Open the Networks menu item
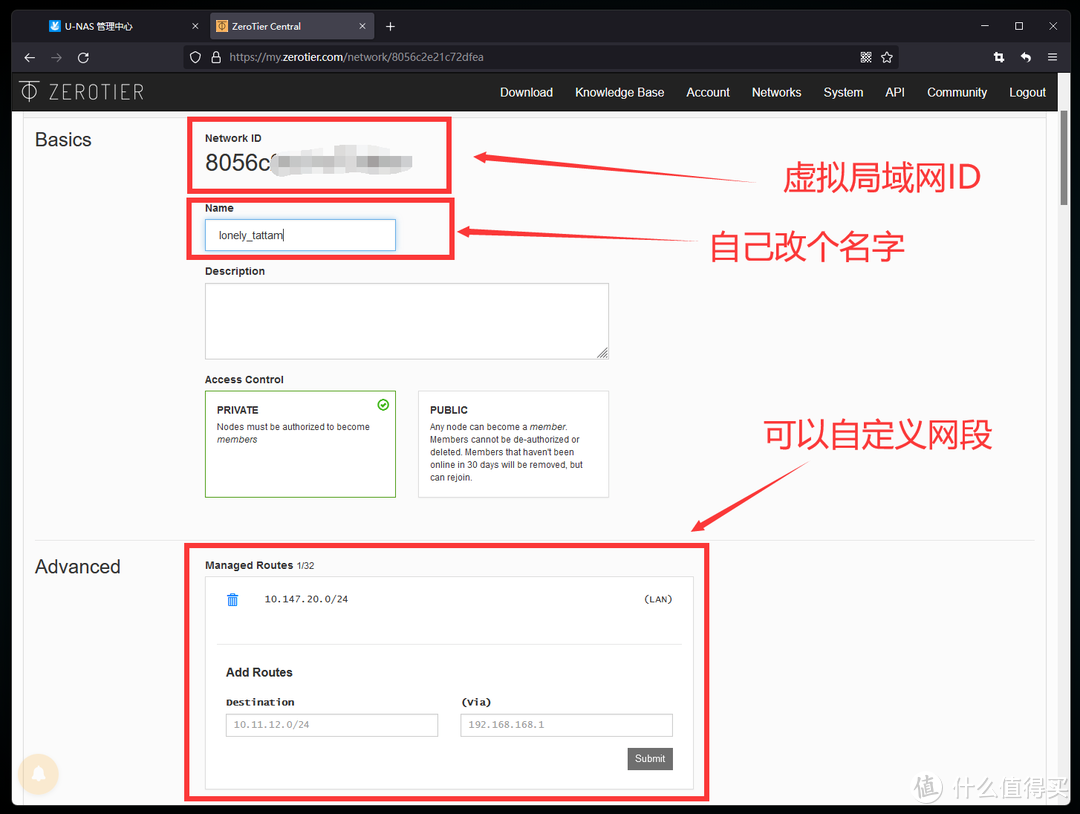1080x814 pixels. [x=776, y=92]
